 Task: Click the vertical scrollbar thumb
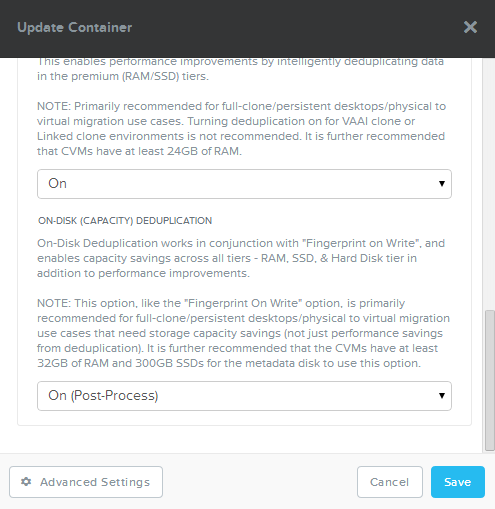(x=489, y=380)
